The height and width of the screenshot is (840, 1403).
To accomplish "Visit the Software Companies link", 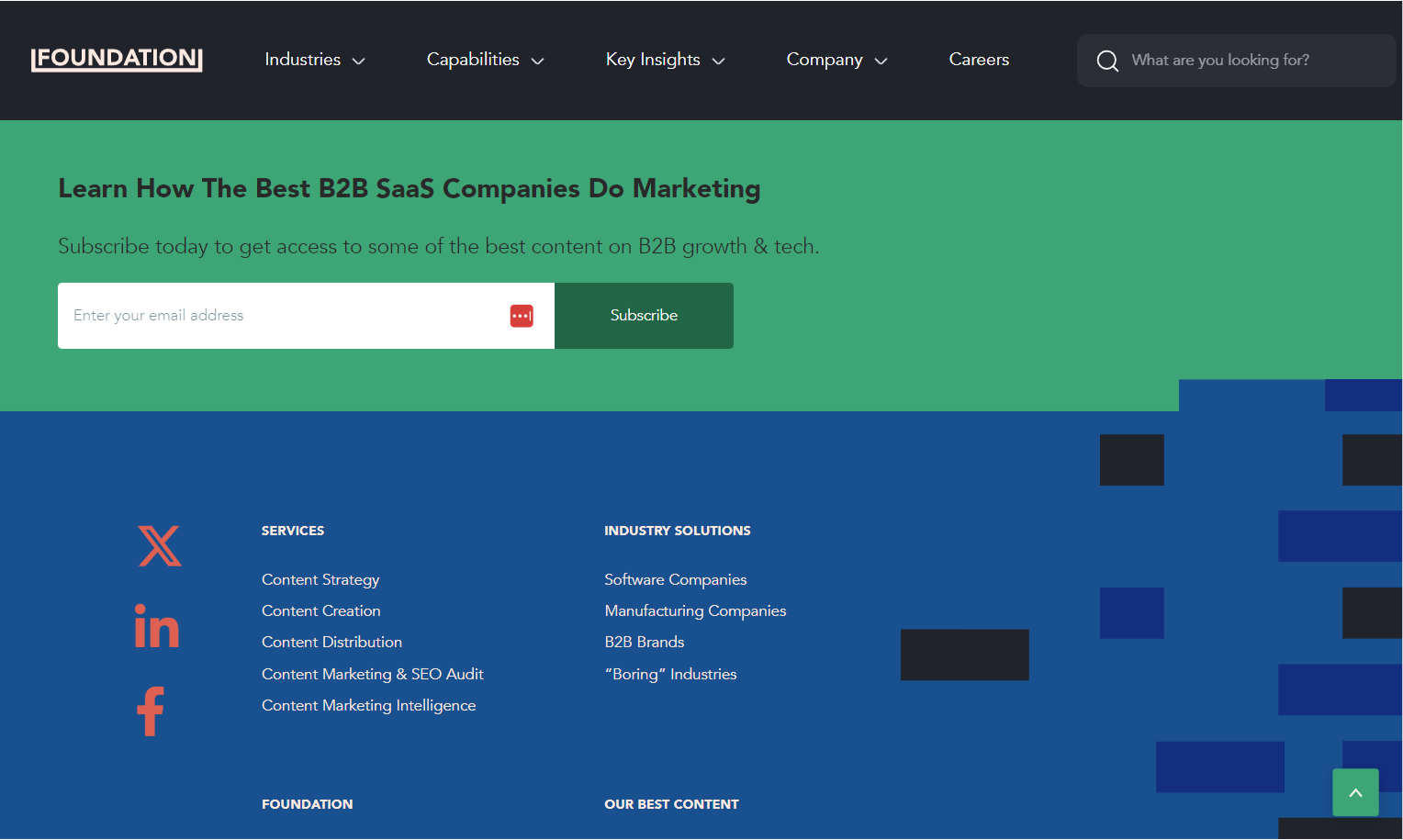I will tap(675, 579).
